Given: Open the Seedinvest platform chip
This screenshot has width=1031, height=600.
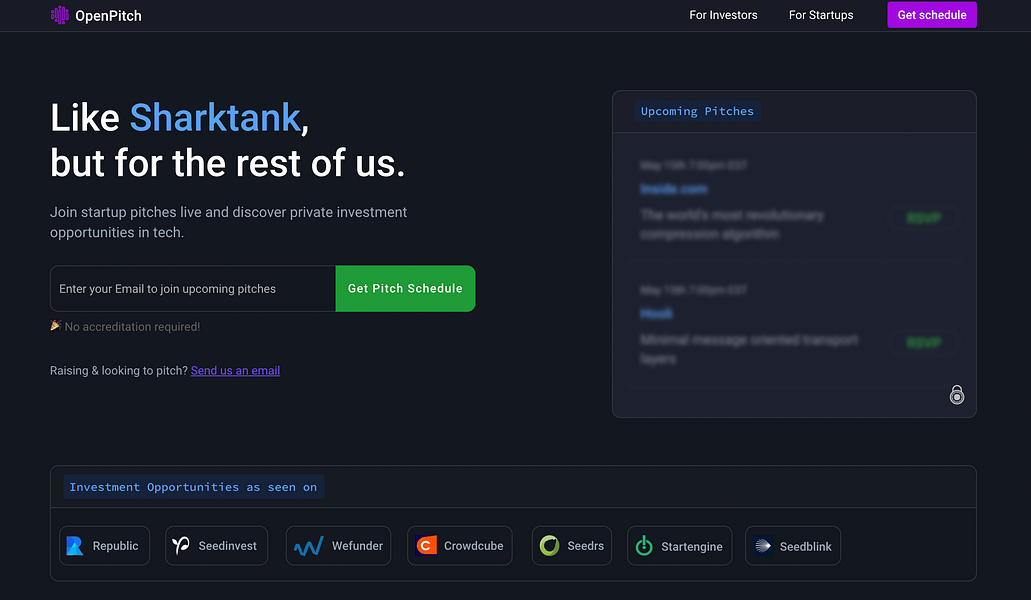Looking at the screenshot, I should (216, 545).
